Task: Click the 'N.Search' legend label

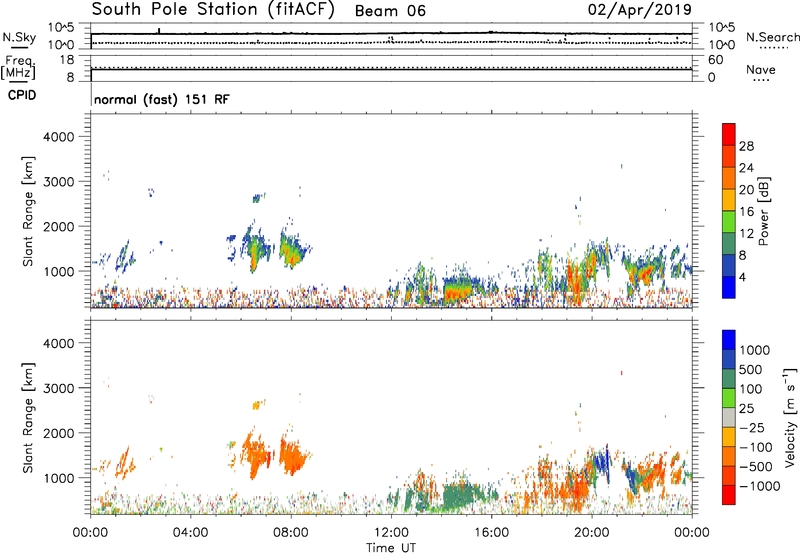Action: [772, 37]
